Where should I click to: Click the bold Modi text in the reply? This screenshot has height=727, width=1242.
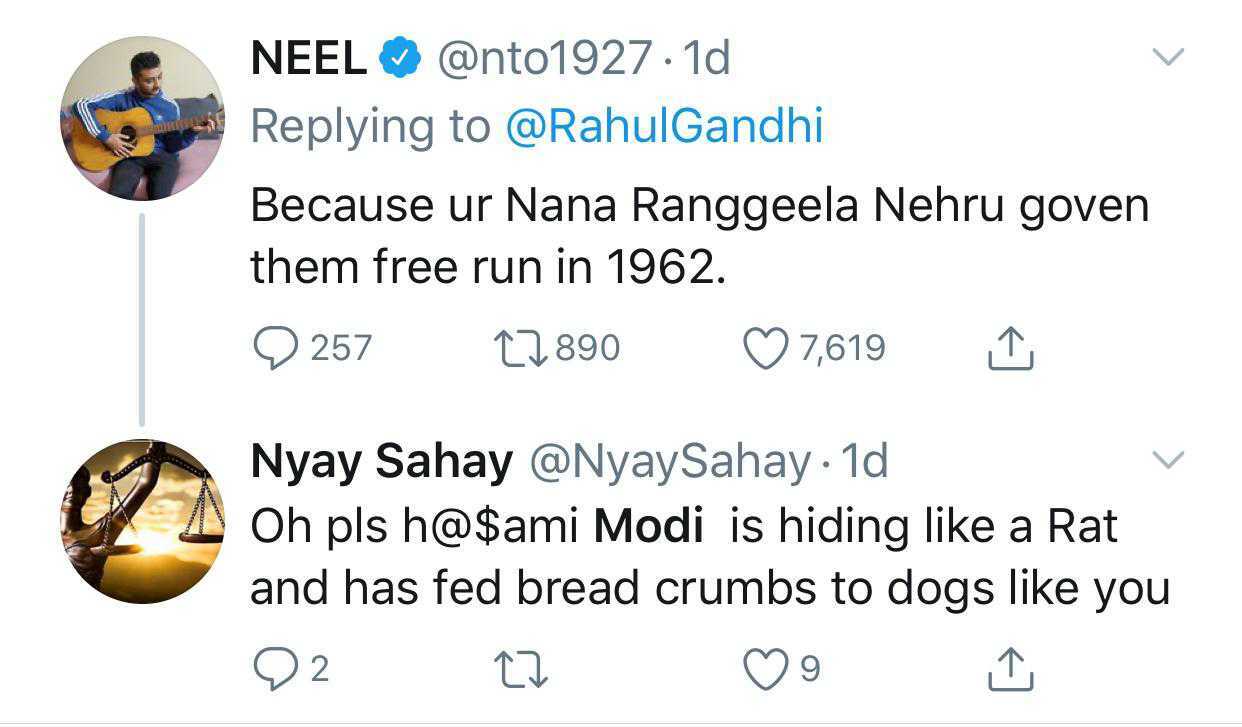(649, 526)
